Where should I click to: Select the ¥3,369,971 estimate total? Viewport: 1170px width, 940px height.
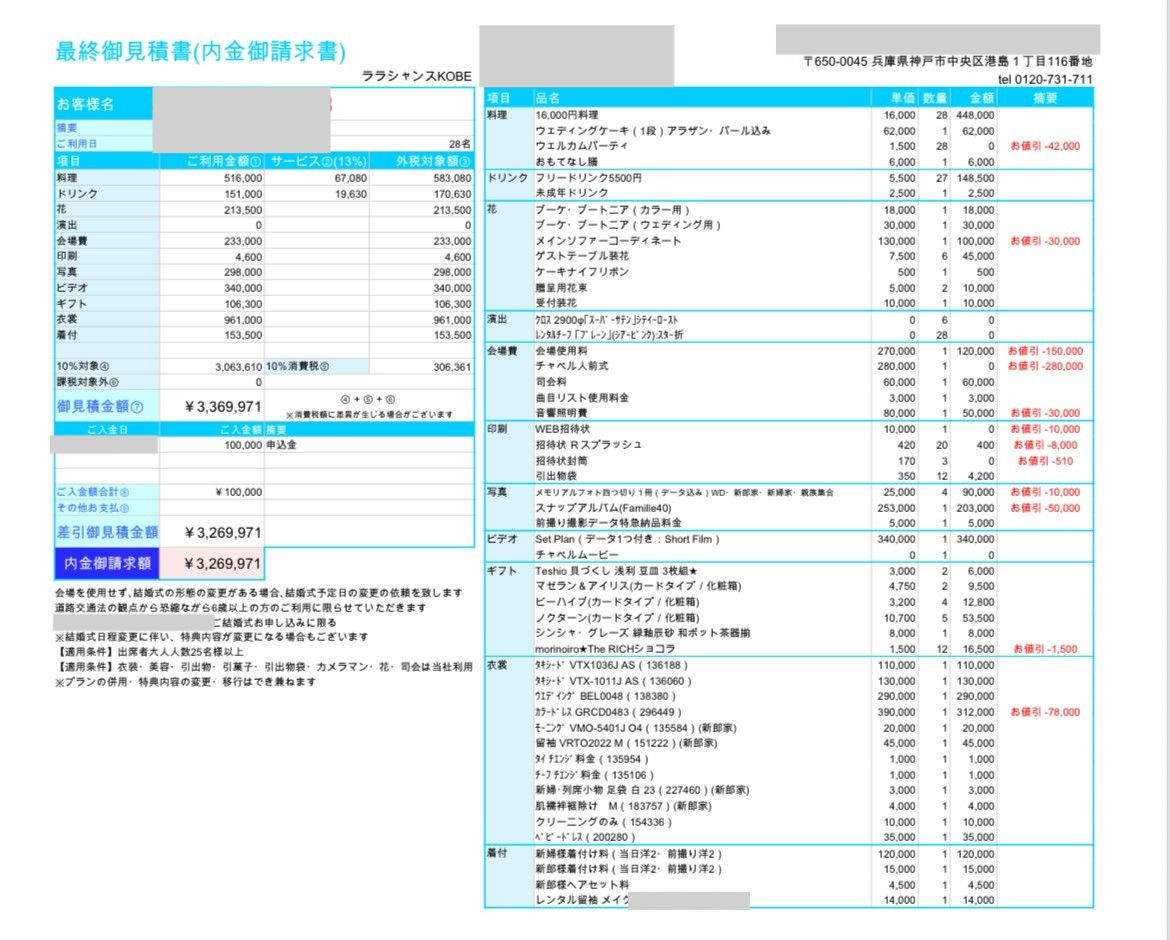click(x=223, y=407)
